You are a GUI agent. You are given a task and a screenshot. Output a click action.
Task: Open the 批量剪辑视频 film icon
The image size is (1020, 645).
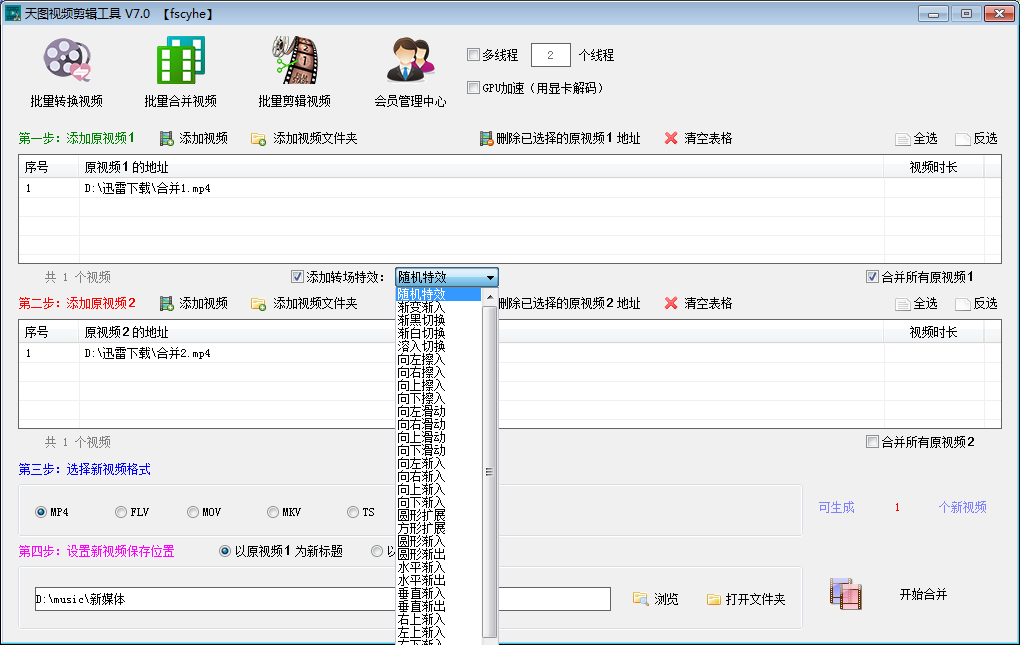pos(295,60)
